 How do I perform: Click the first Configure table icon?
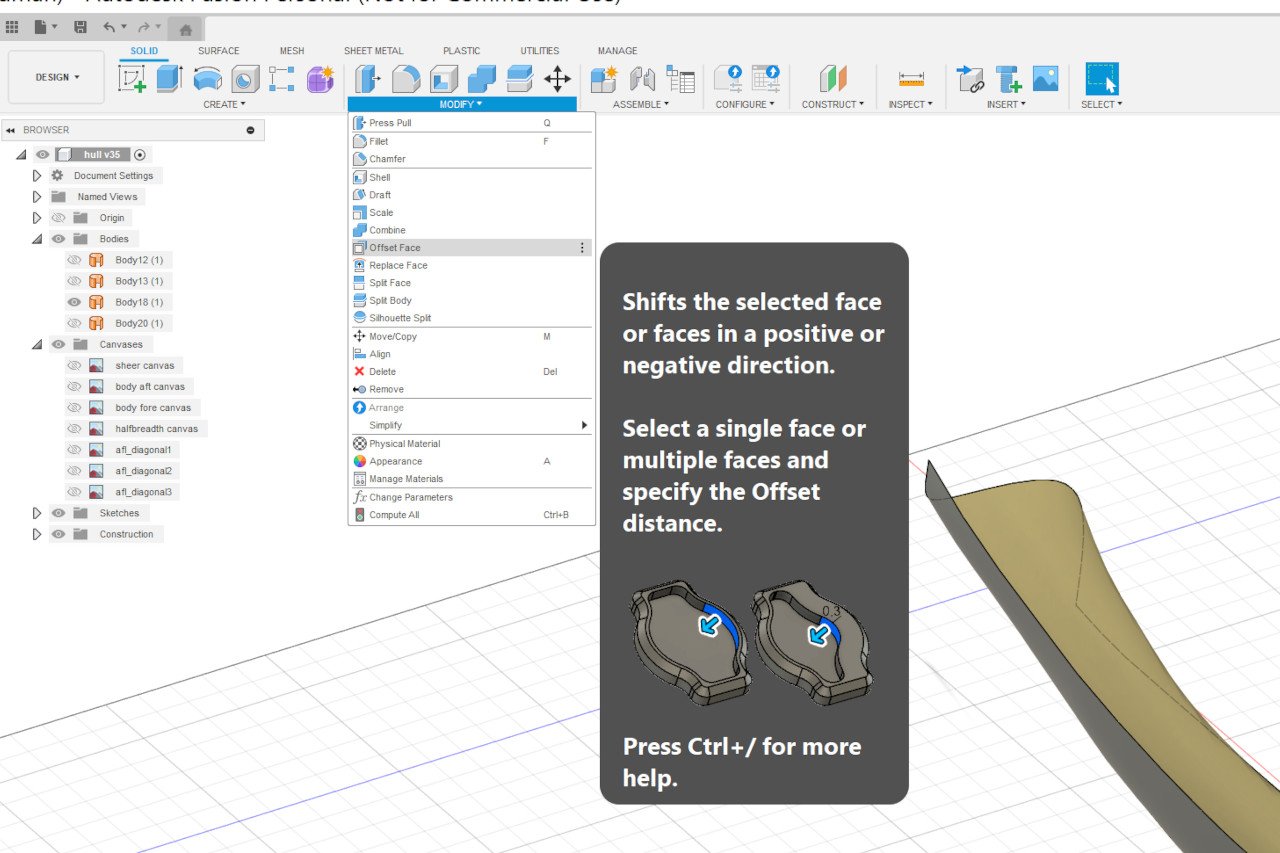coord(729,79)
